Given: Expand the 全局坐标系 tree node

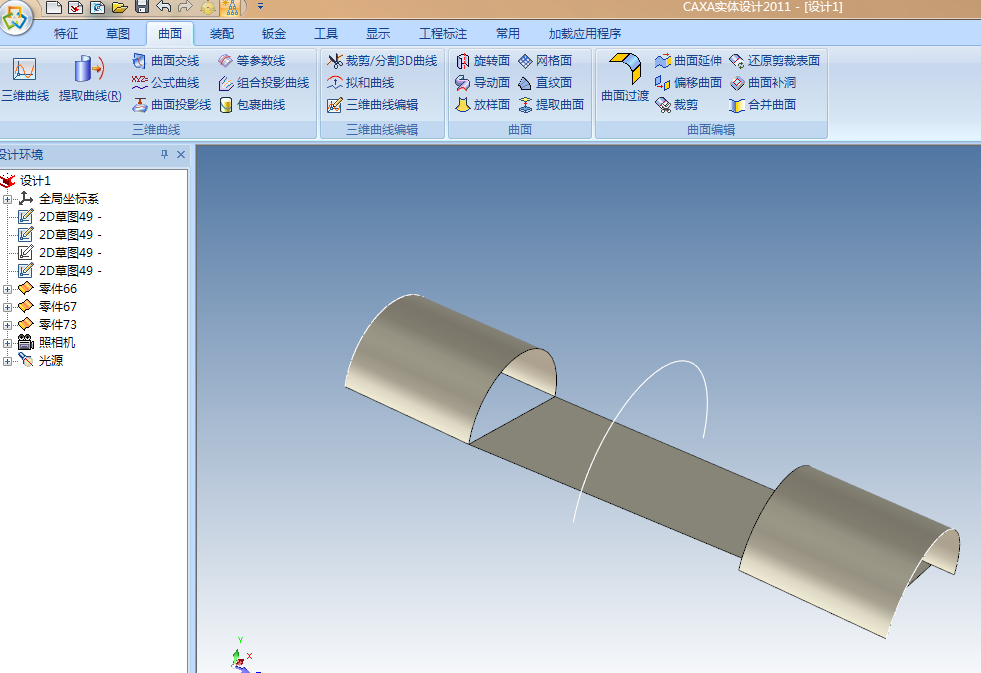Looking at the screenshot, I should tap(8, 199).
